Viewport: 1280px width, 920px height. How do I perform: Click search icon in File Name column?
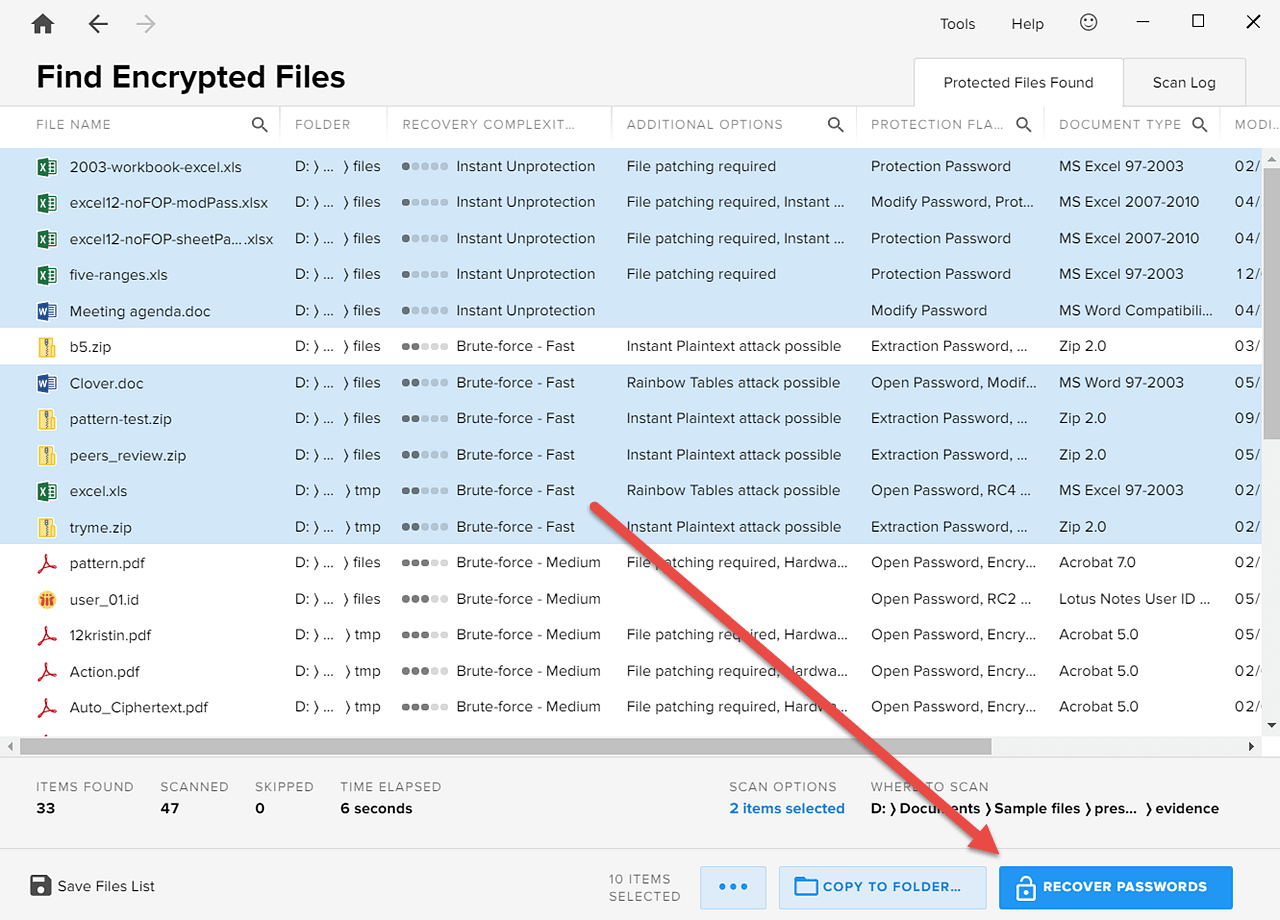click(x=260, y=125)
